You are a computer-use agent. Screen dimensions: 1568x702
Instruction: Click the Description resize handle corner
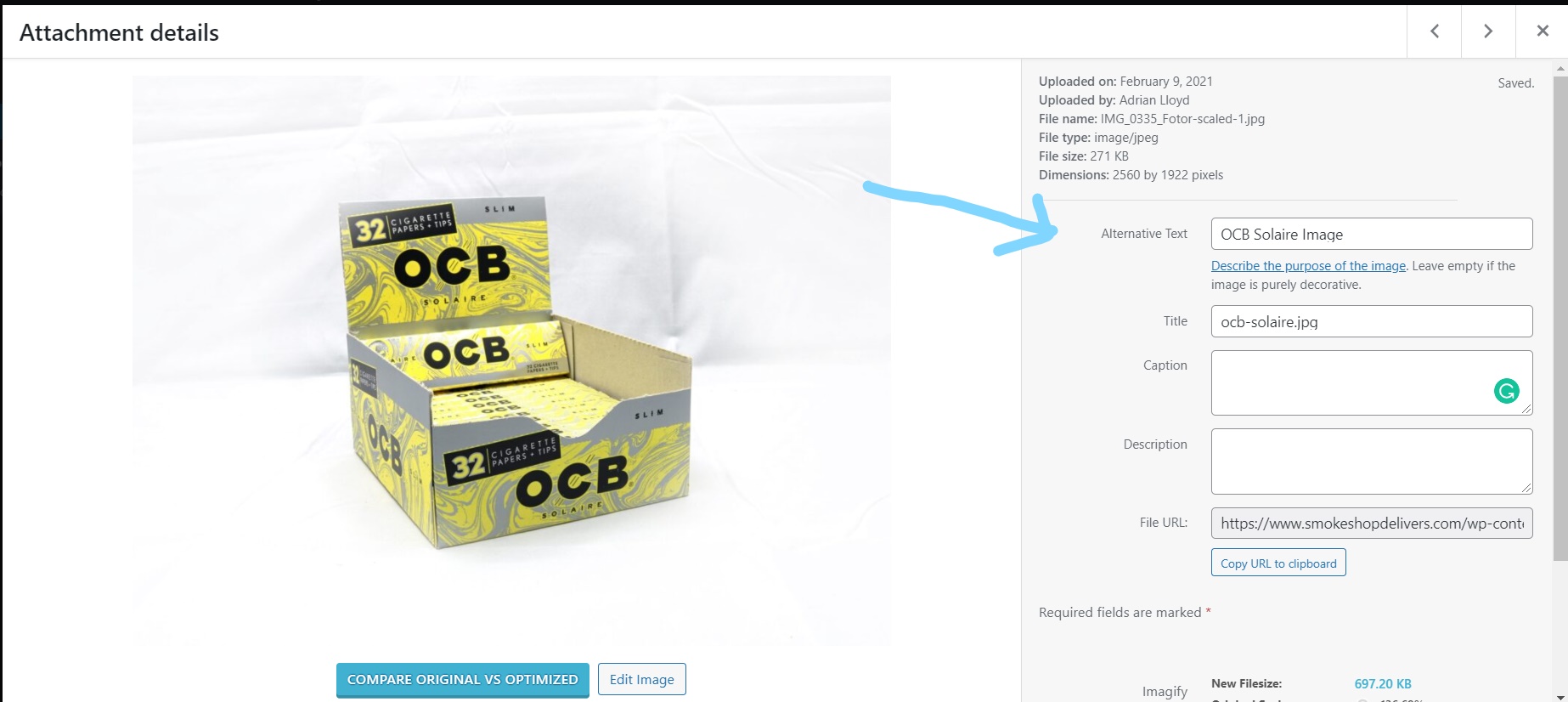click(x=1526, y=488)
